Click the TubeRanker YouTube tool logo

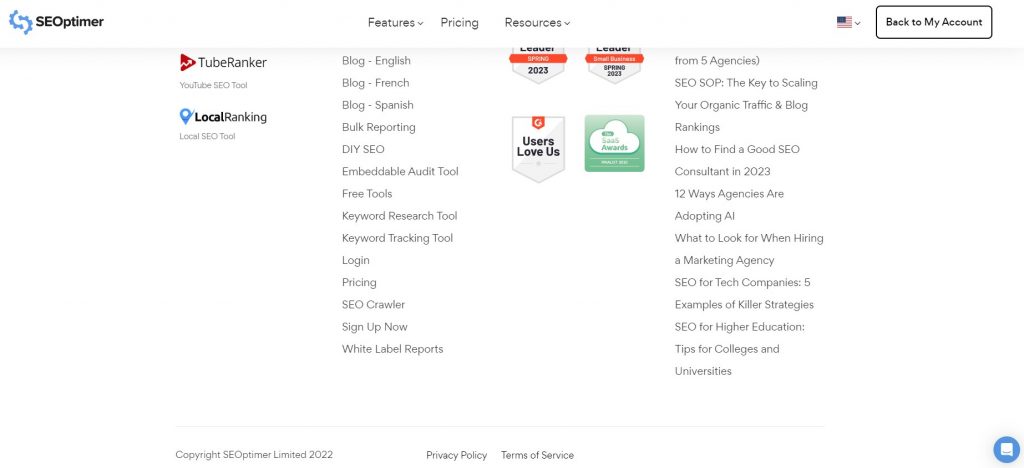[x=223, y=63]
